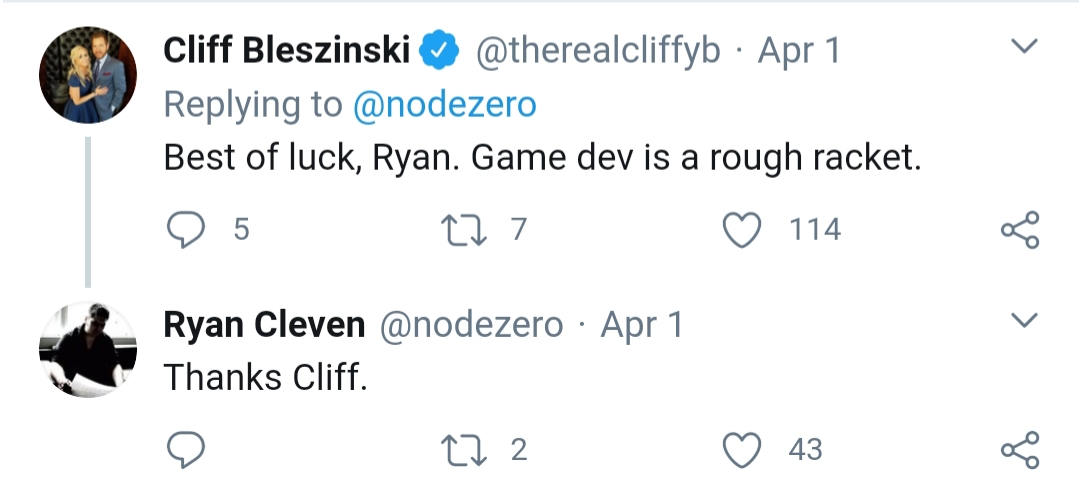
Task: Click Apr 1 timestamp on Ryan's tweet
Action: 641,325
